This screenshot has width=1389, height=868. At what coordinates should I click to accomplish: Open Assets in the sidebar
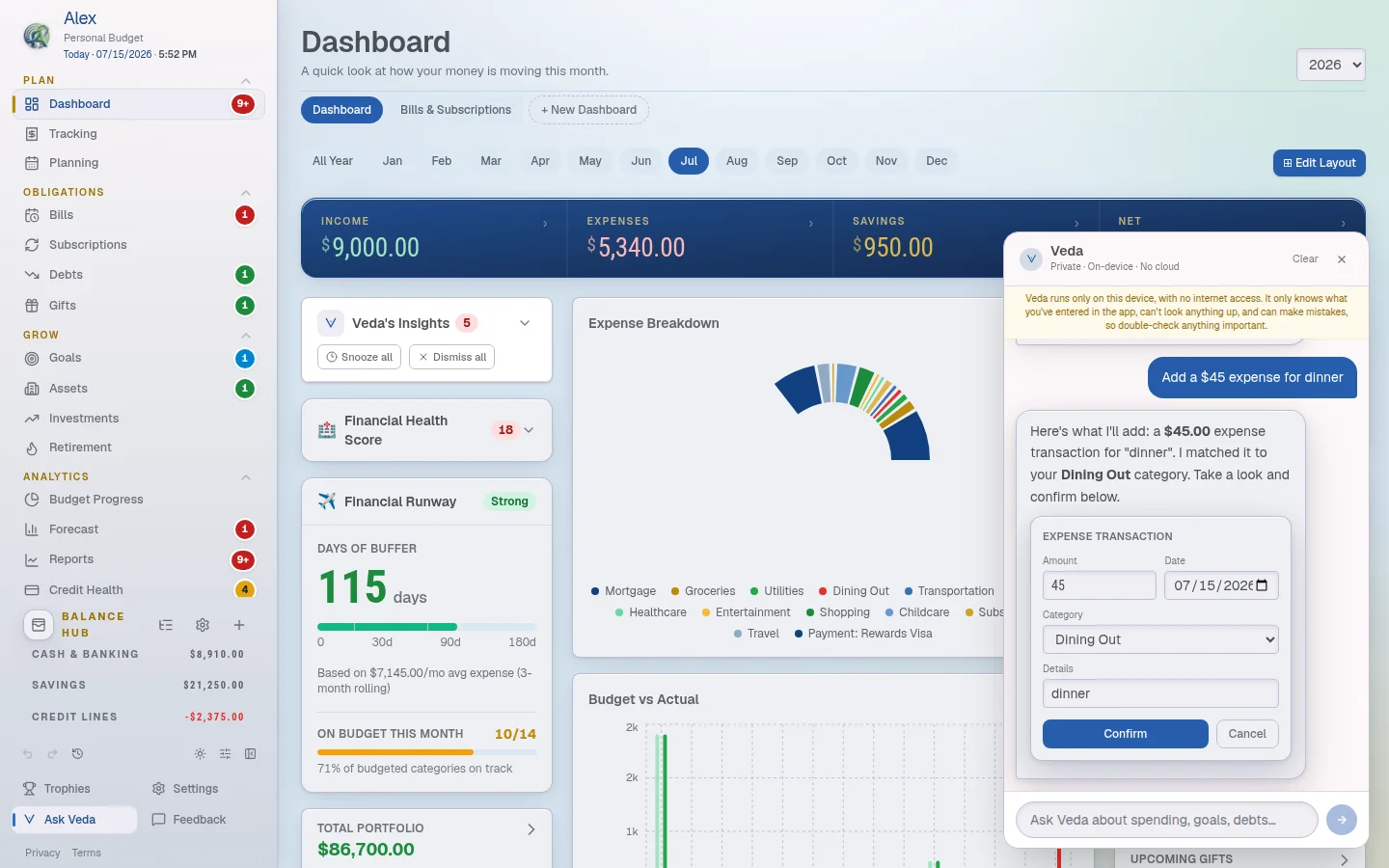click(x=138, y=389)
